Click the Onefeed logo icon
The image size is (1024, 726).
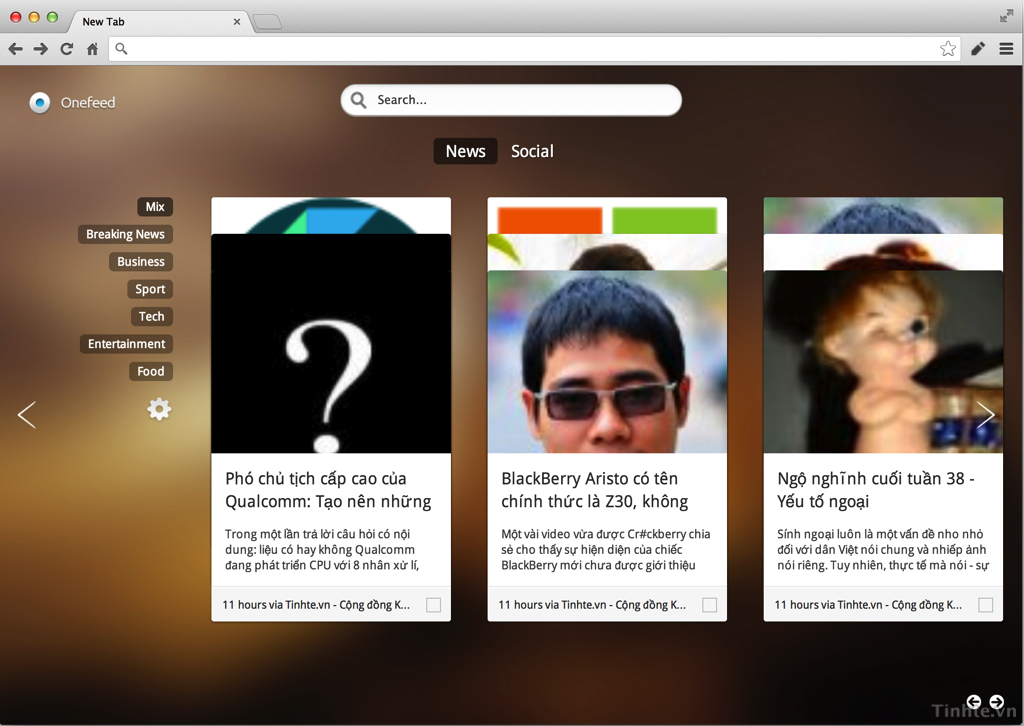tap(40, 103)
